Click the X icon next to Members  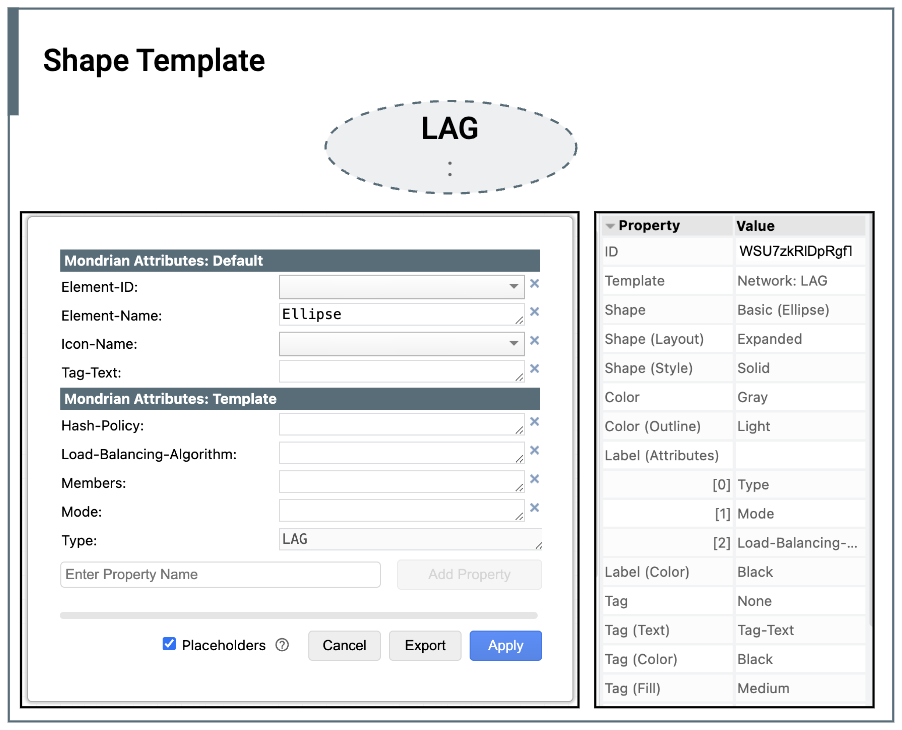pos(534,479)
